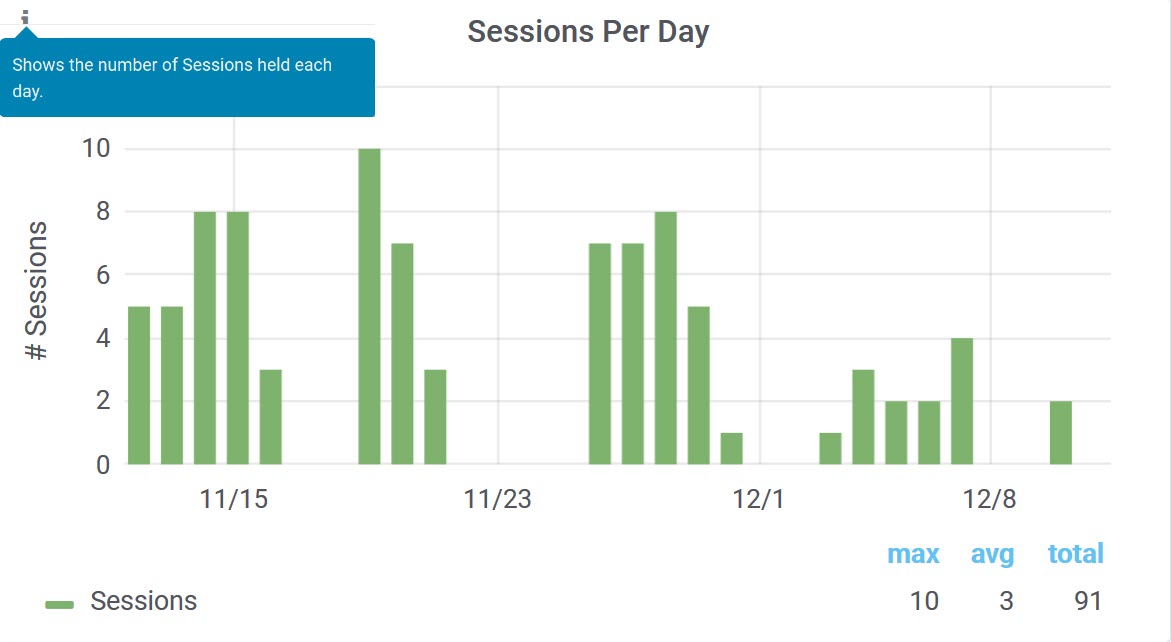Click the max value 10 in legend row
This screenshot has width=1171, height=642.
tap(924, 601)
